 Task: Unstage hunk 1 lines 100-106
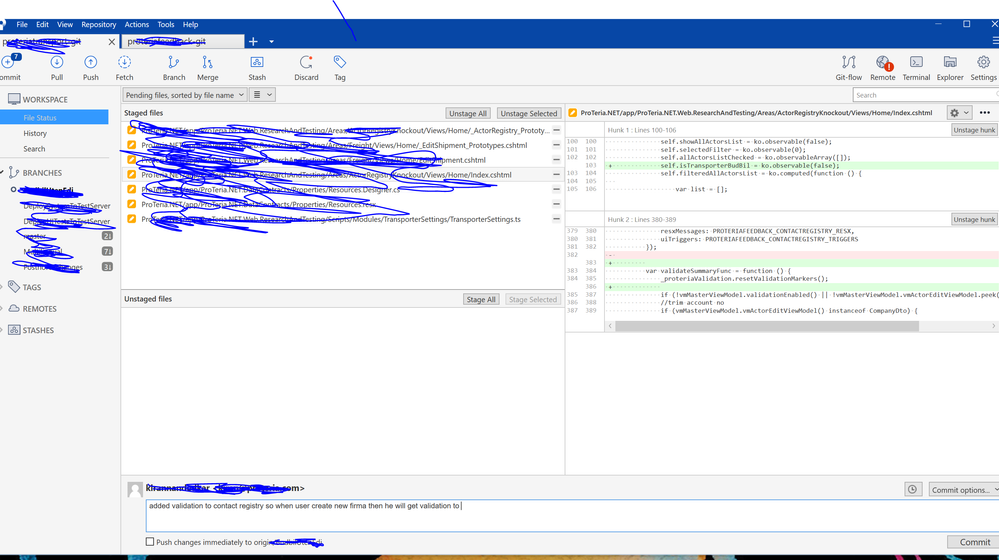pyautogui.click(x=974, y=130)
